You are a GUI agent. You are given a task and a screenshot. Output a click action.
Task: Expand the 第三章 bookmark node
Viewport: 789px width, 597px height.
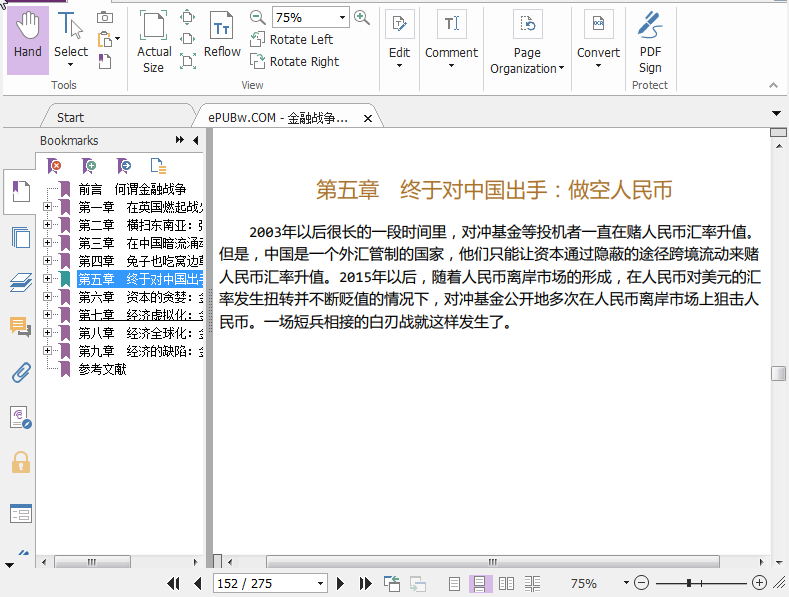click(x=47, y=242)
